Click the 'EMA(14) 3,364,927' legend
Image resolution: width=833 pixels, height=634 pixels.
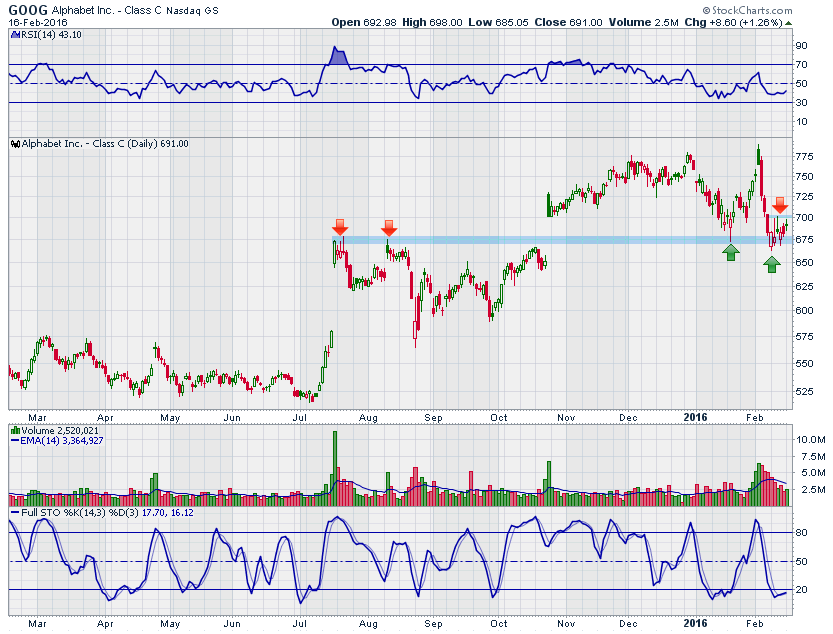[62, 440]
